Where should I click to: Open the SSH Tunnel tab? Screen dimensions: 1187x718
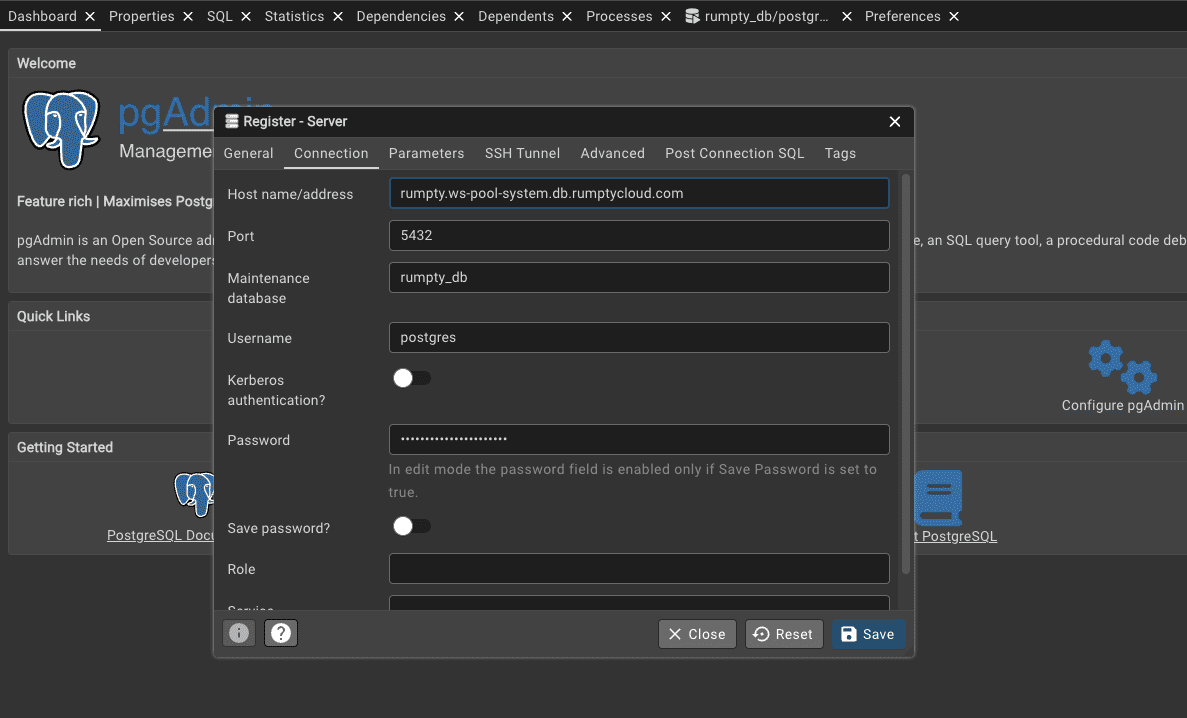(522, 153)
